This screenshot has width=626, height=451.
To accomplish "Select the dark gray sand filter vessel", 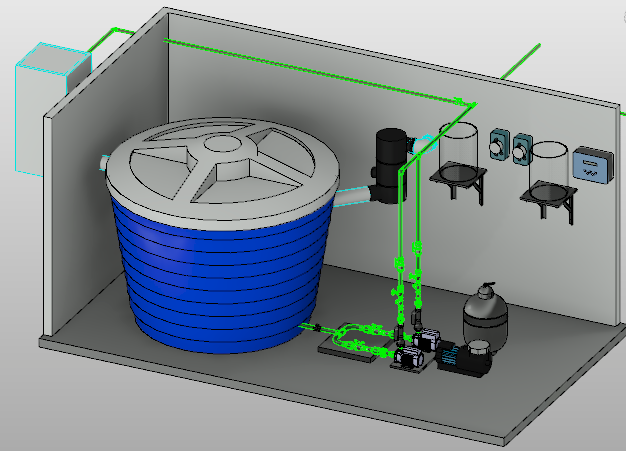I will coord(487,313).
